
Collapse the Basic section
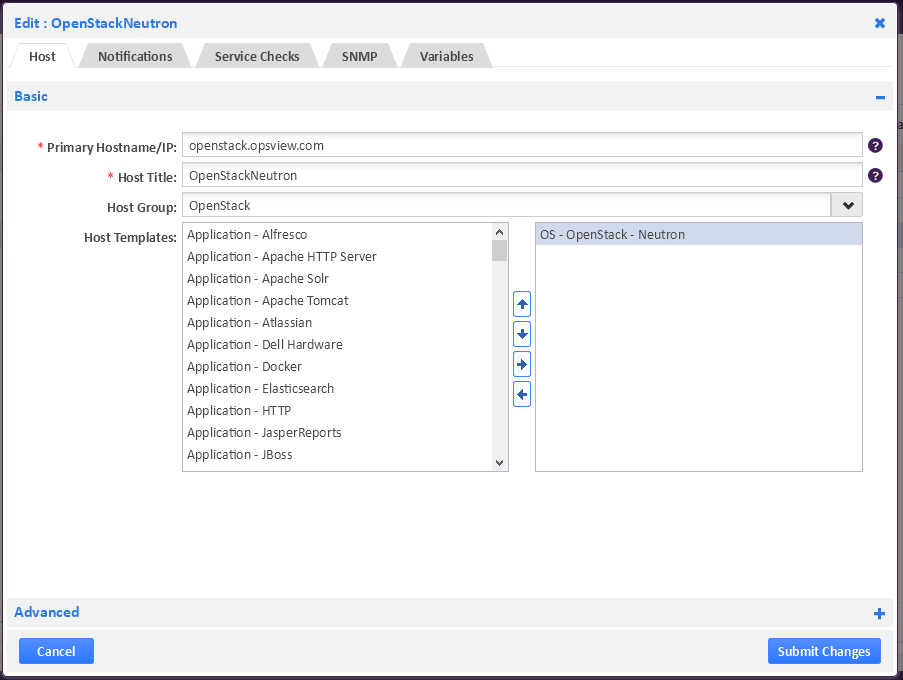pyautogui.click(x=880, y=97)
